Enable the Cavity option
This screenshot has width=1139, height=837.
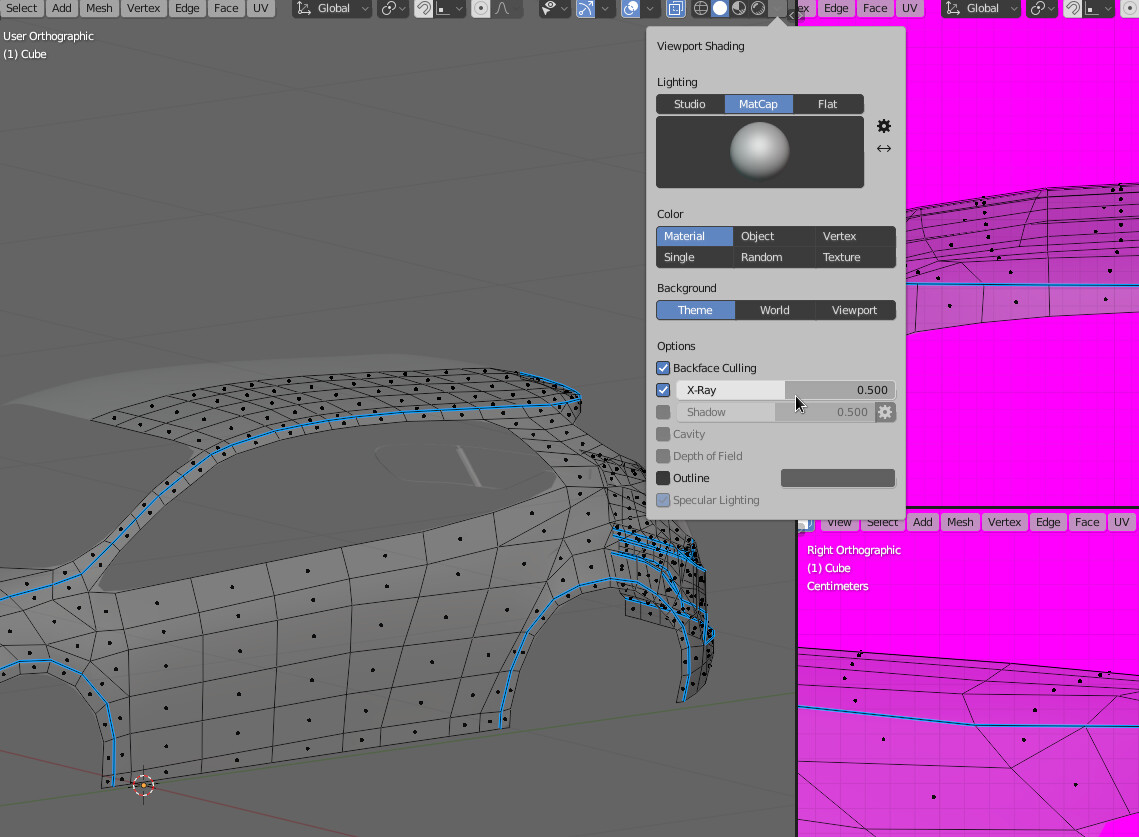662,434
